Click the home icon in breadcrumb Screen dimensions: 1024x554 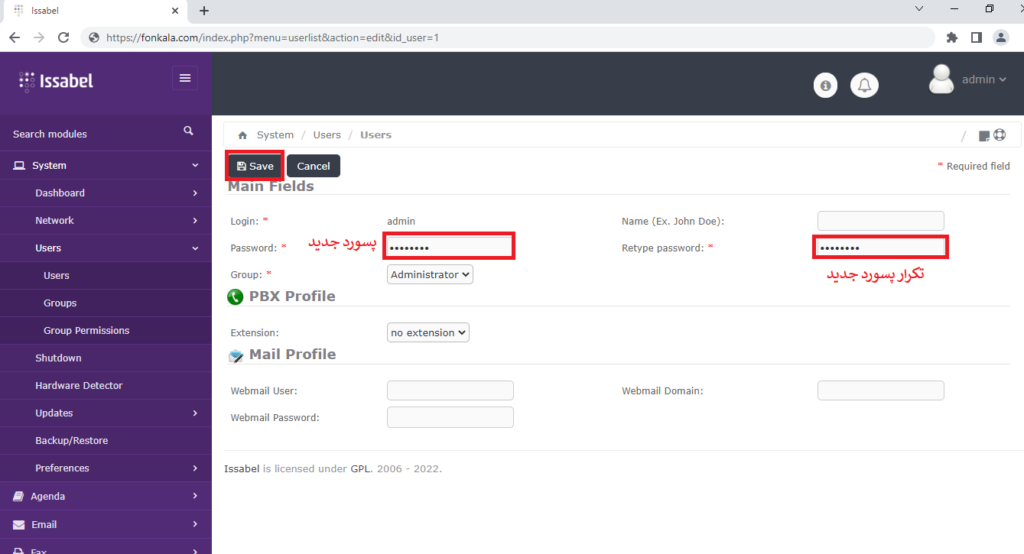pyautogui.click(x=242, y=135)
